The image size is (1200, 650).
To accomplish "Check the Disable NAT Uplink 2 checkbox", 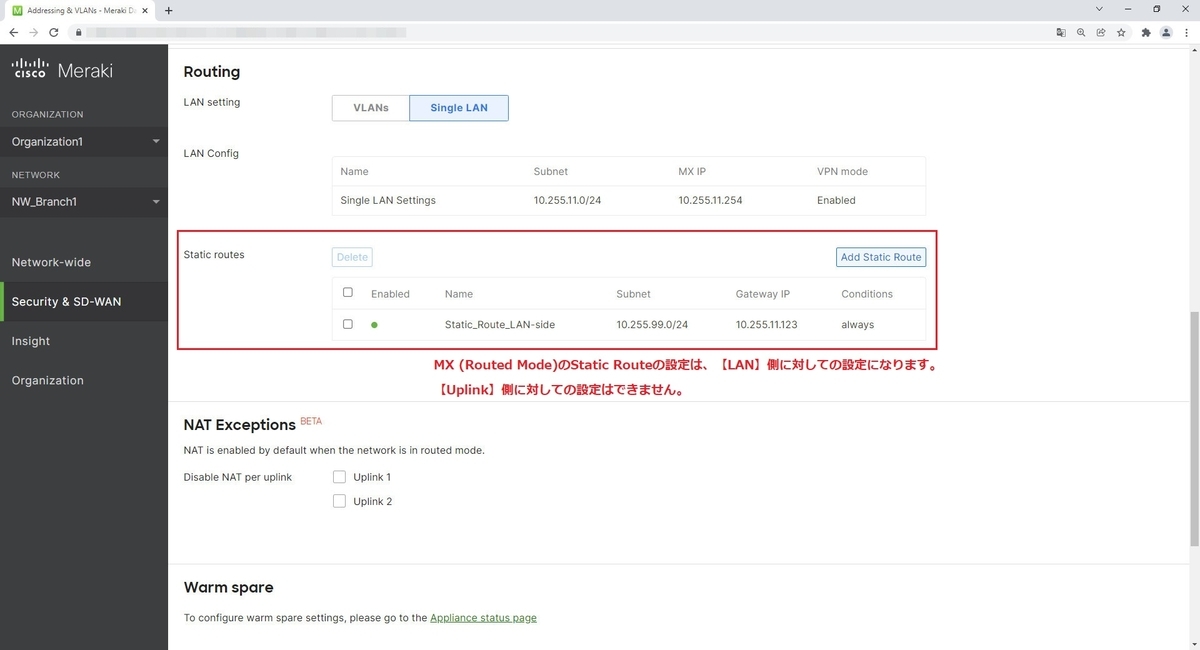I will (339, 501).
